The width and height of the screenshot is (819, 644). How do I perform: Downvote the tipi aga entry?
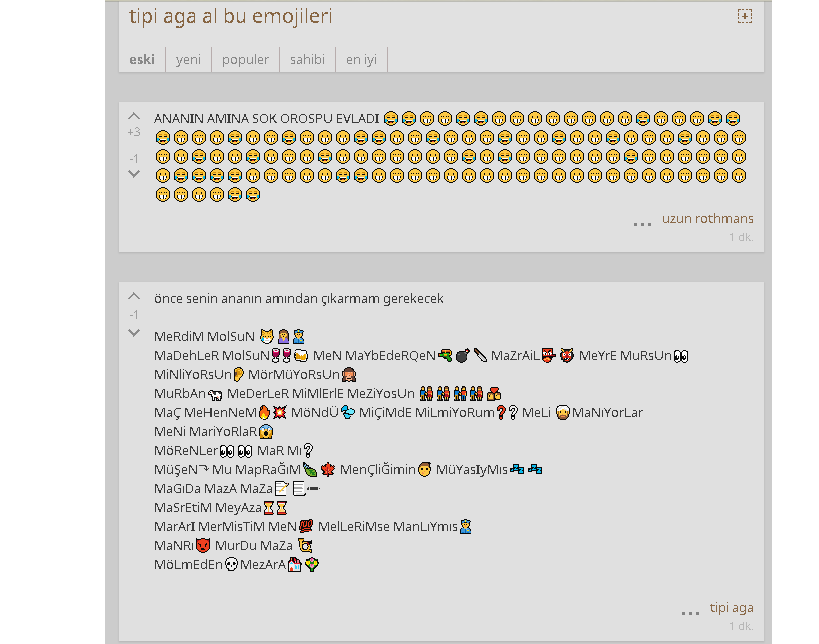(x=134, y=333)
